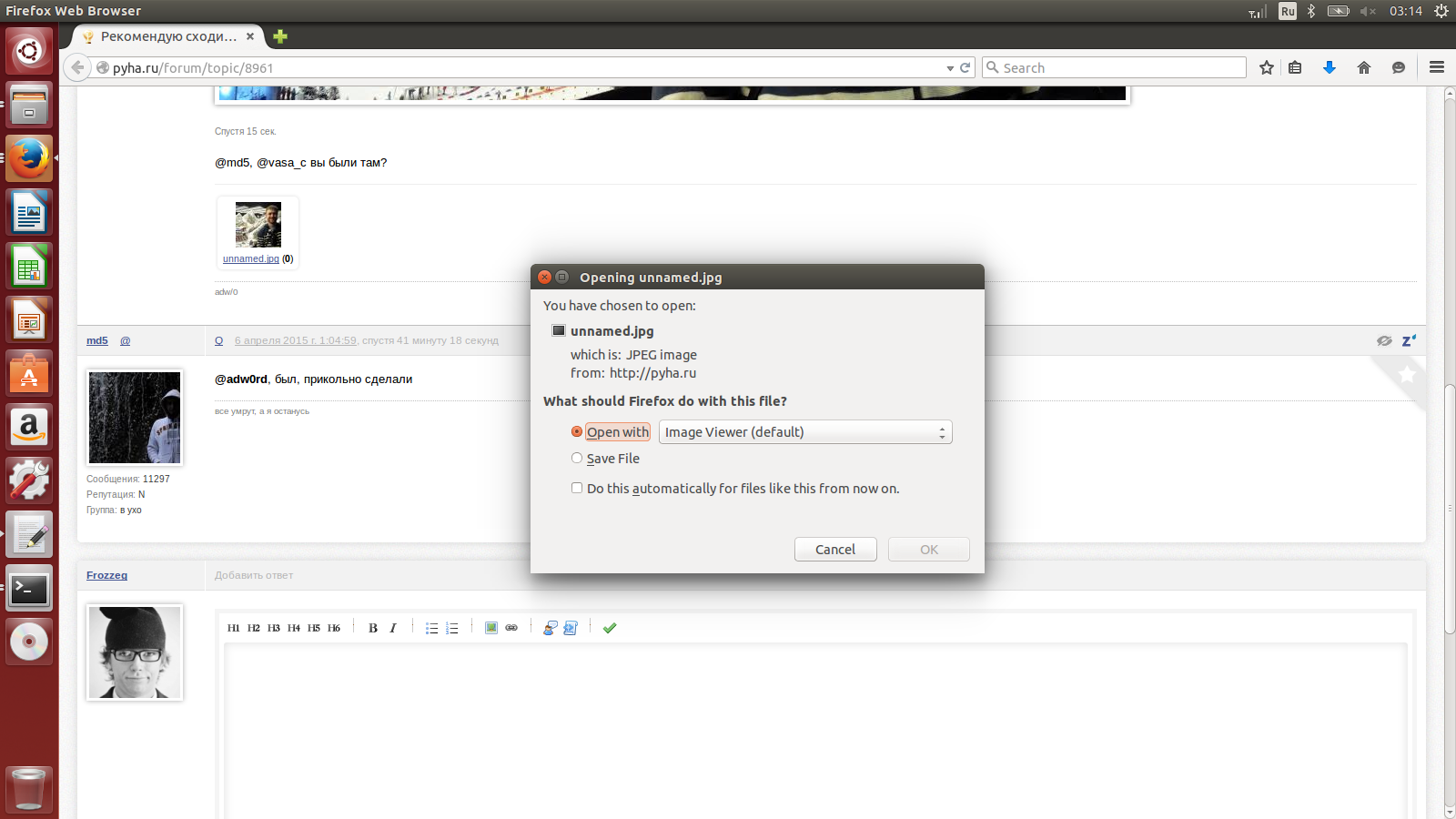
Task: Open the keyboard layout Ru indicator
Action: 1287,11
